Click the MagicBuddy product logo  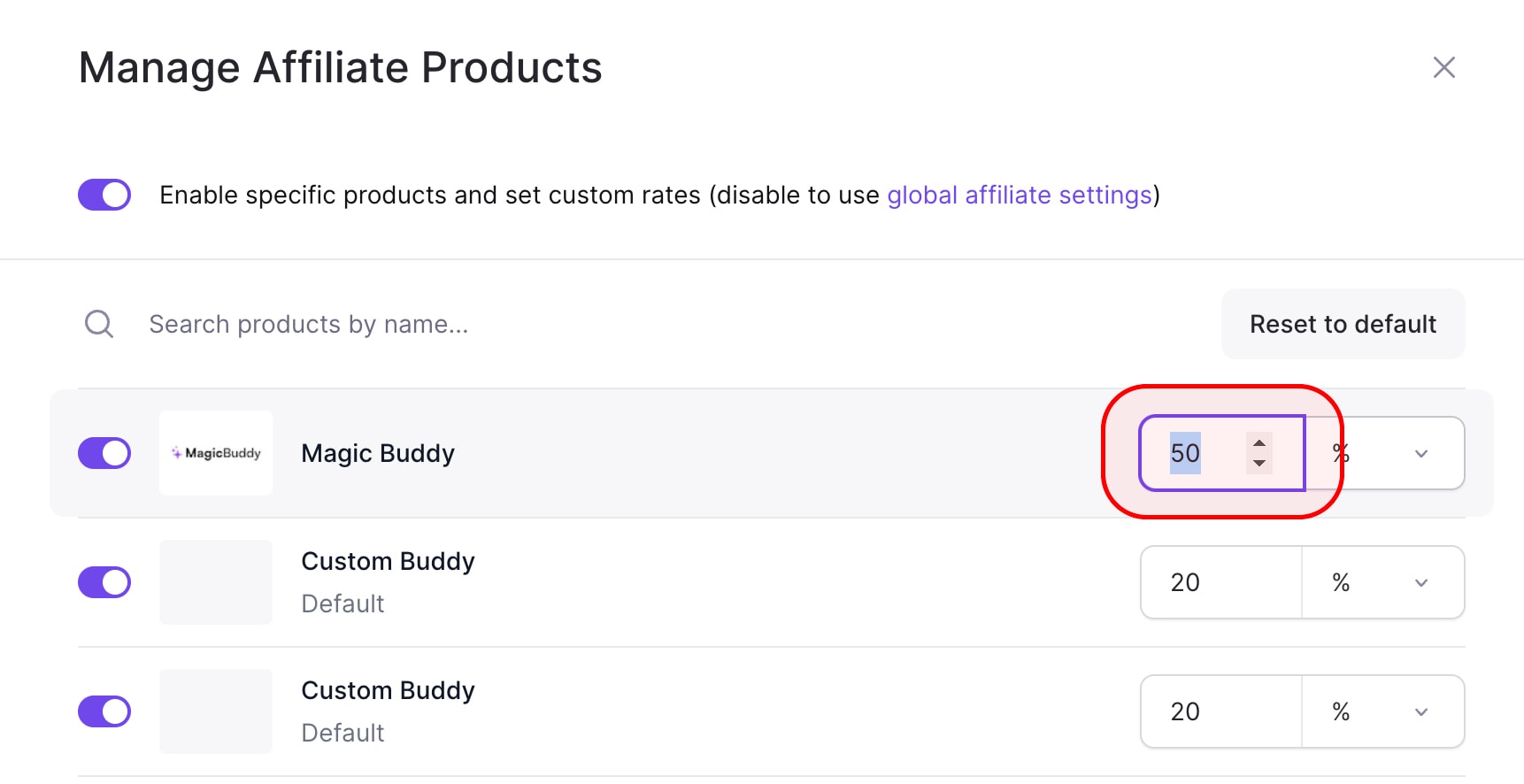coord(215,453)
